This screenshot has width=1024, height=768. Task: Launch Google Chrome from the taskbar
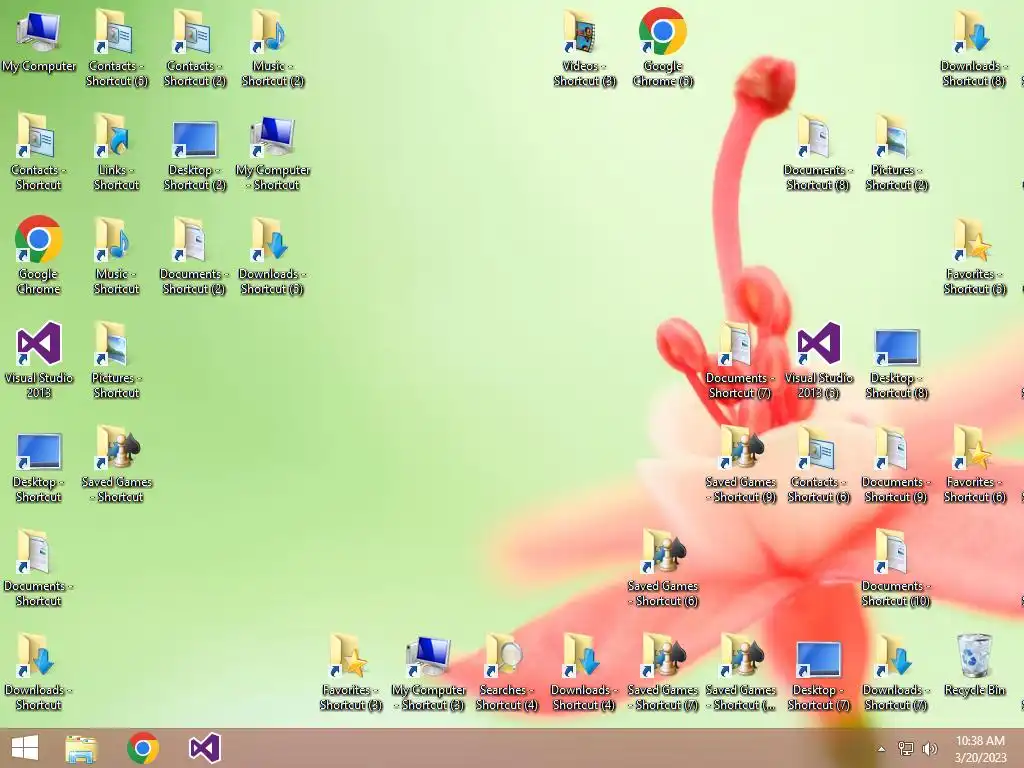click(143, 748)
